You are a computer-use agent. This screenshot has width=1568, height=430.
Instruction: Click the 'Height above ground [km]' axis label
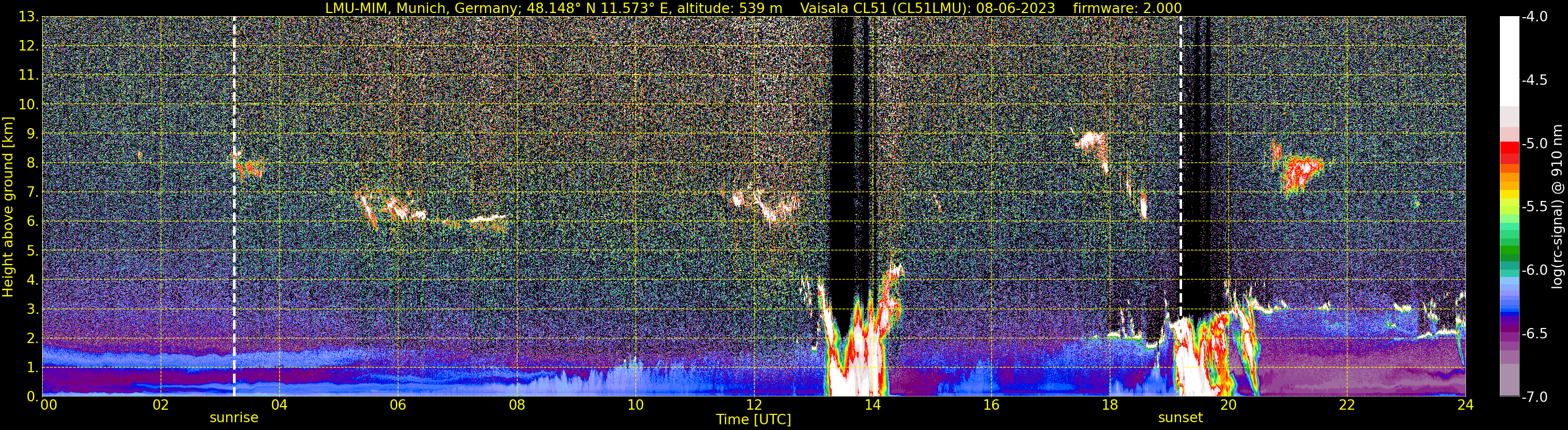[8, 207]
